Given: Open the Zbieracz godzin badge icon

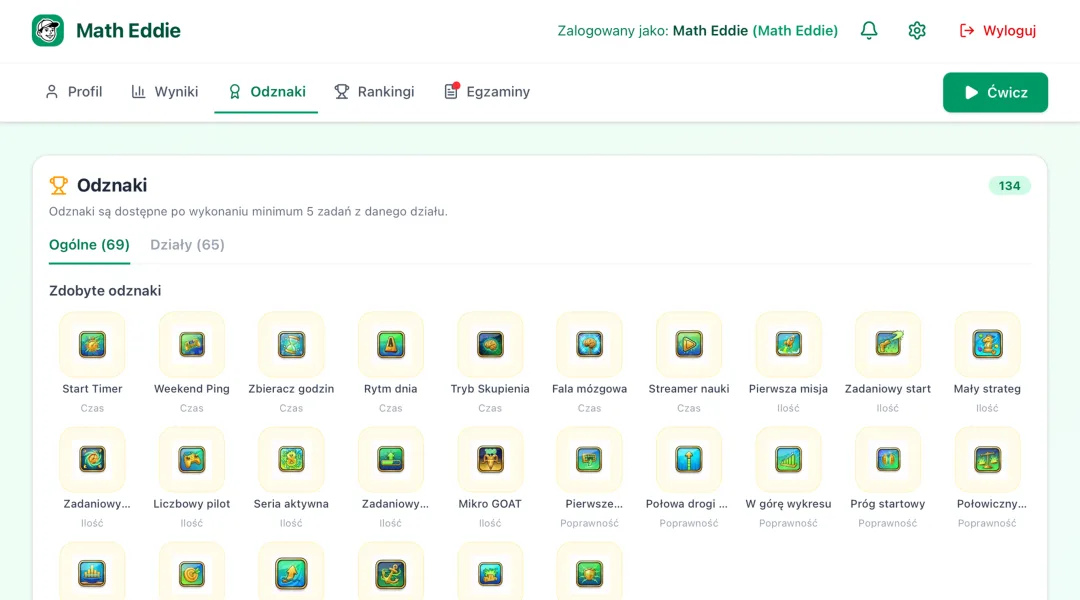Looking at the screenshot, I should pyautogui.click(x=291, y=344).
